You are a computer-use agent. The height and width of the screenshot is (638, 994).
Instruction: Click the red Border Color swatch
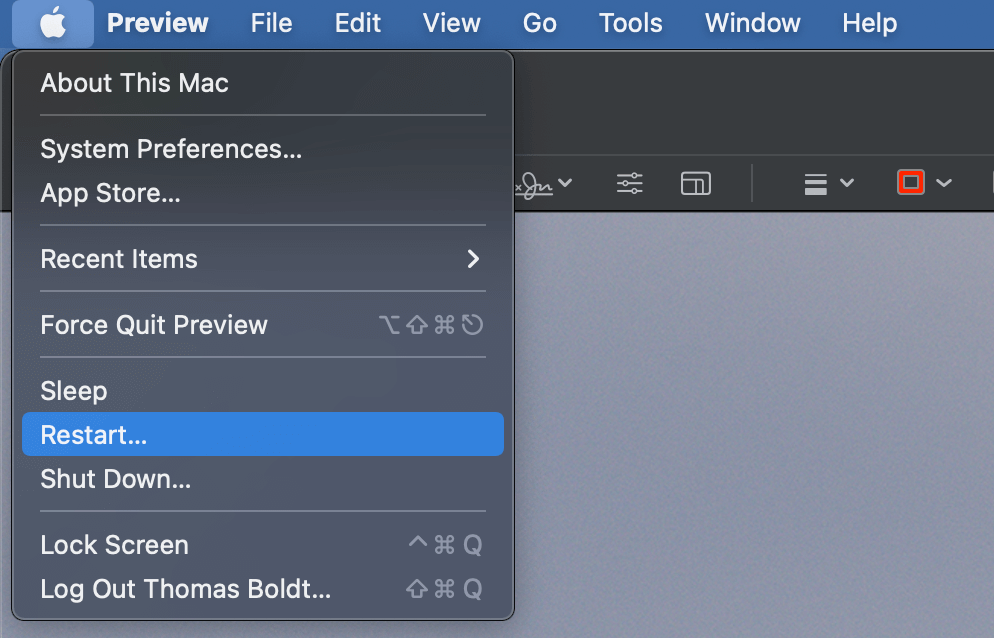pos(911,183)
